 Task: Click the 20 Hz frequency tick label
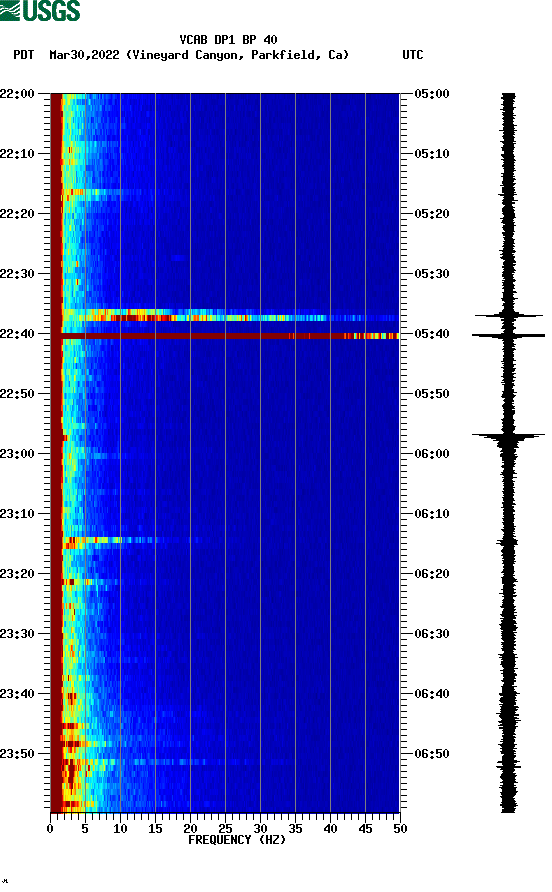pyautogui.click(x=190, y=829)
